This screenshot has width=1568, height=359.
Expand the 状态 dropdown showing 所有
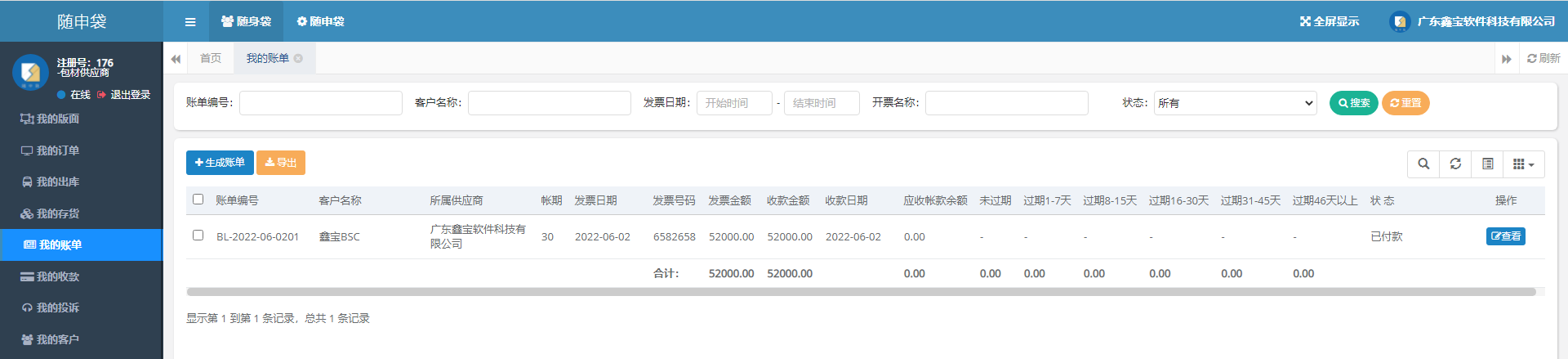click(x=1236, y=103)
